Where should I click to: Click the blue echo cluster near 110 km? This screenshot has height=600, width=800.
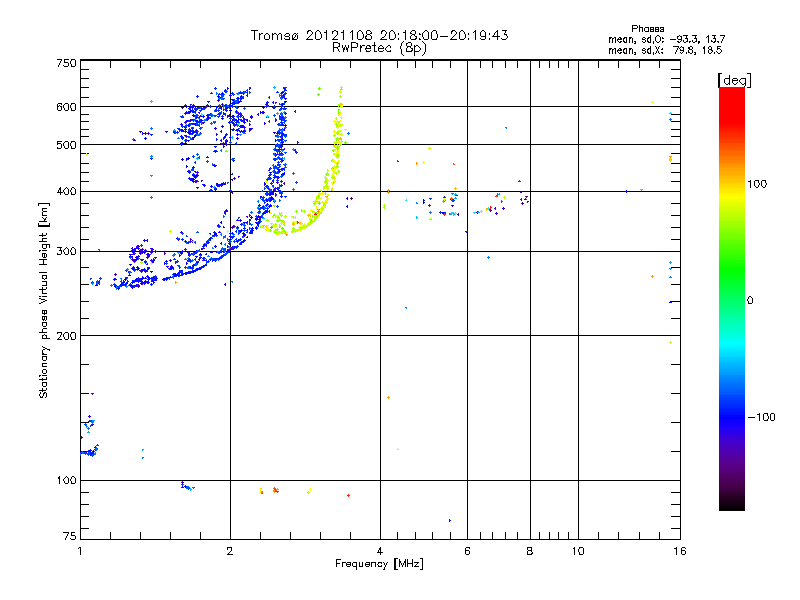89,452
